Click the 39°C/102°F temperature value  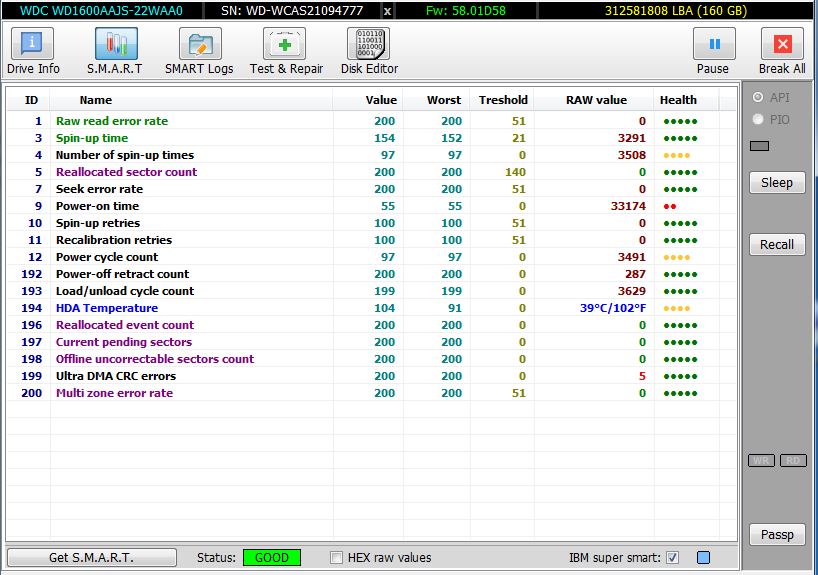tap(612, 308)
